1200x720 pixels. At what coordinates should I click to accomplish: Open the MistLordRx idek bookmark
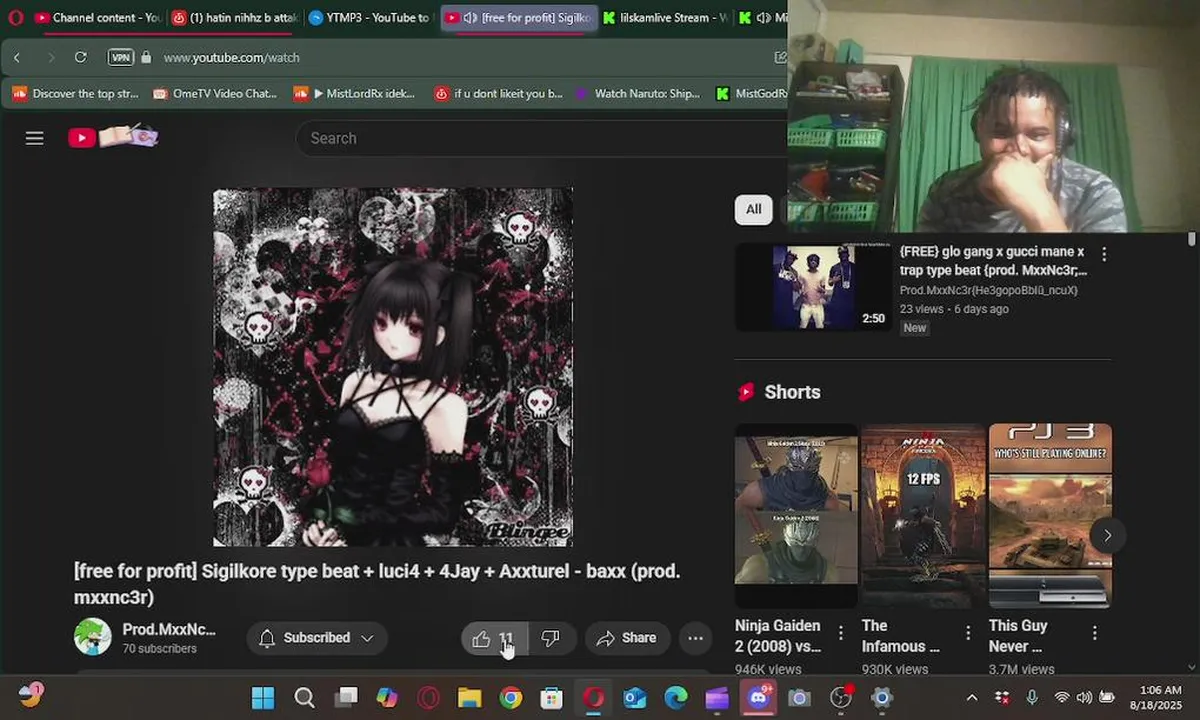355,93
